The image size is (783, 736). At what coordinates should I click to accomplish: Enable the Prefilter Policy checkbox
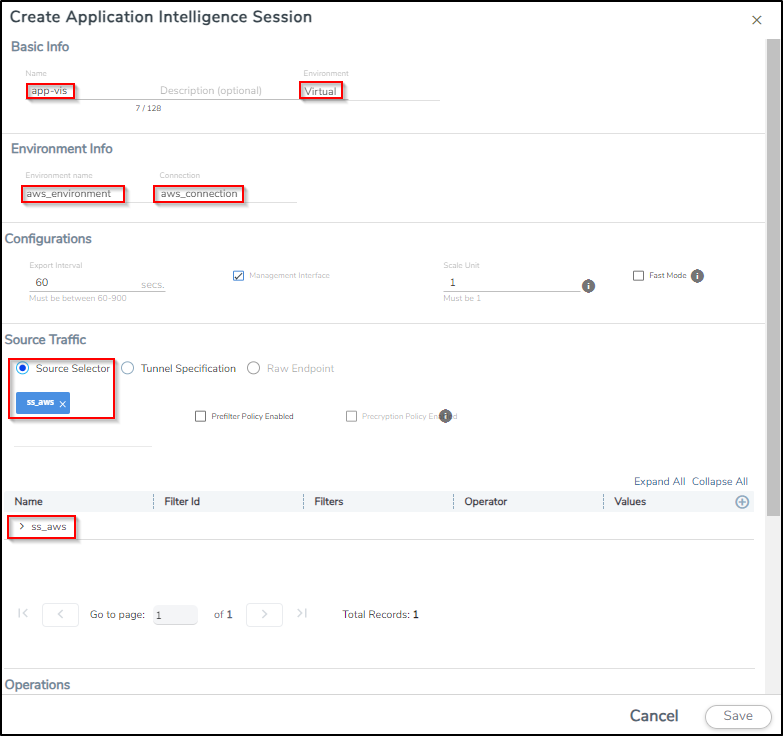[200, 416]
